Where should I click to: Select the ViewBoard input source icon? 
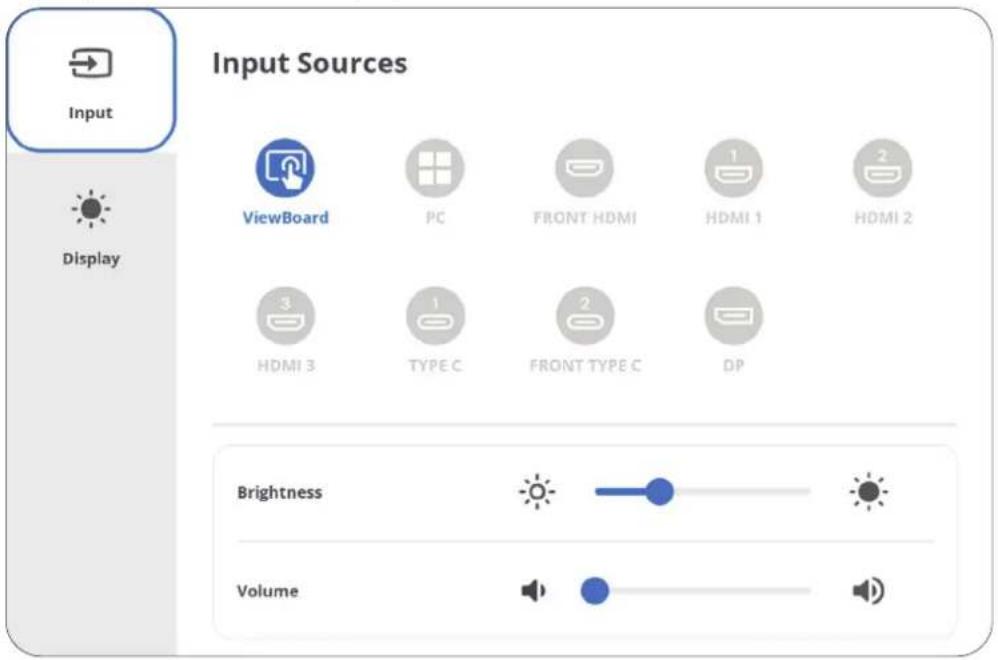pos(285,168)
